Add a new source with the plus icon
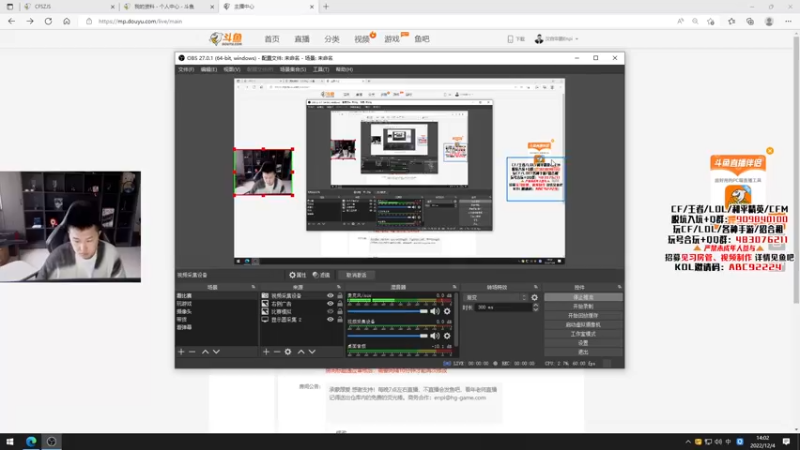 click(266, 352)
